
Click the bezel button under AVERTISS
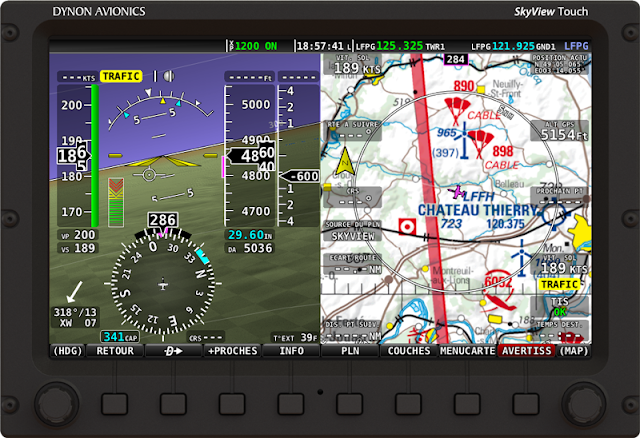point(526,404)
